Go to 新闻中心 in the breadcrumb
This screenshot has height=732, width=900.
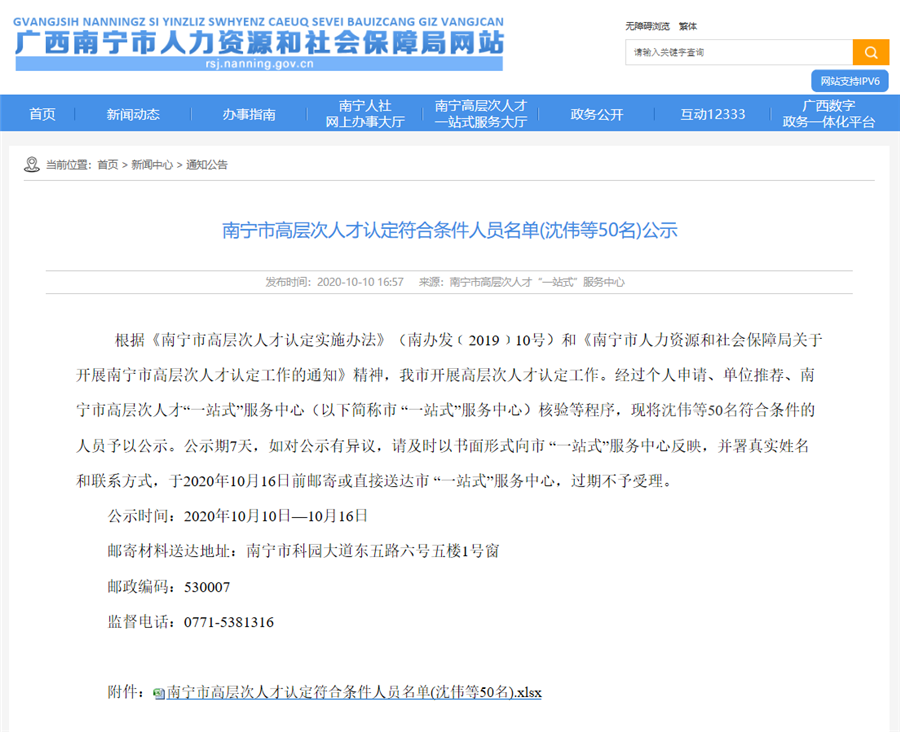[x=151, y=165]
